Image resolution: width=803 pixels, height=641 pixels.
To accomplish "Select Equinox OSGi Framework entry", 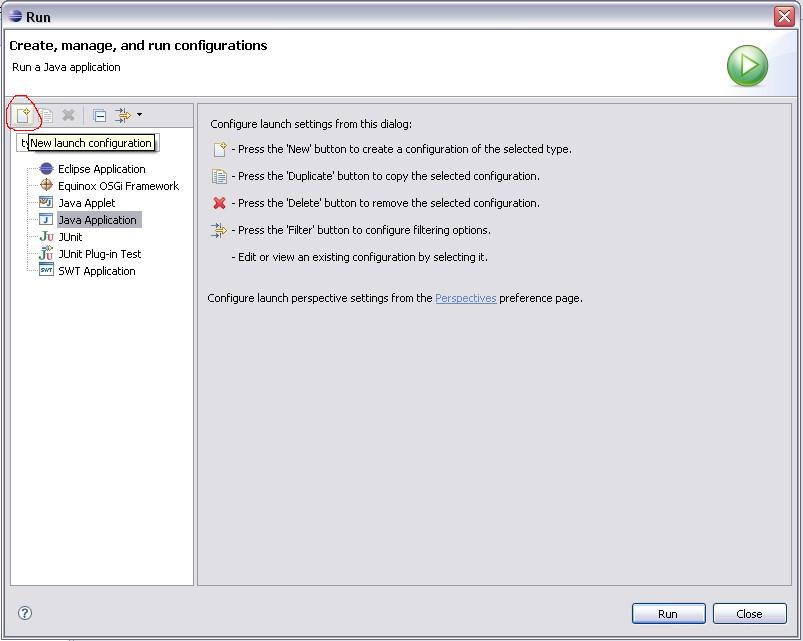I will [x=118, y=186].
